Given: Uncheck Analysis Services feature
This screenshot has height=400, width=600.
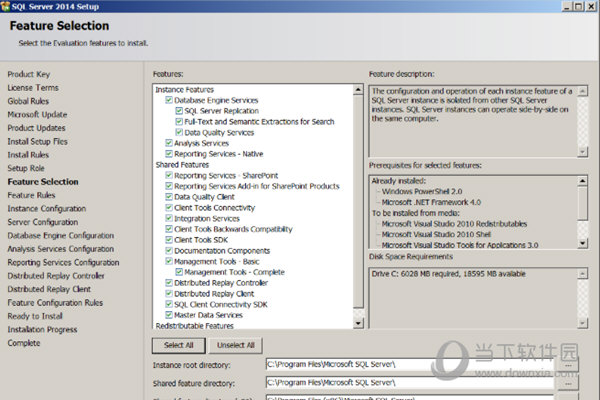Looking at the screenshot, I should point(169,143).
